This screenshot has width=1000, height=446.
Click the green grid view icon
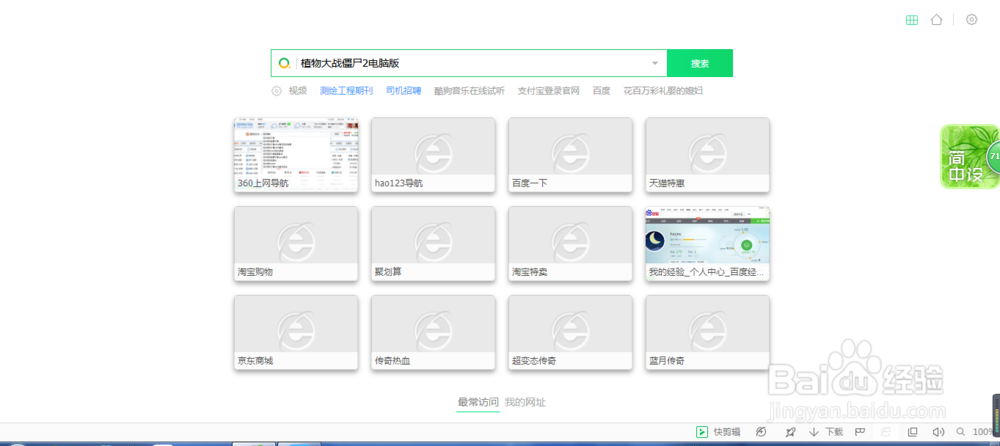(x=912, y=20)
